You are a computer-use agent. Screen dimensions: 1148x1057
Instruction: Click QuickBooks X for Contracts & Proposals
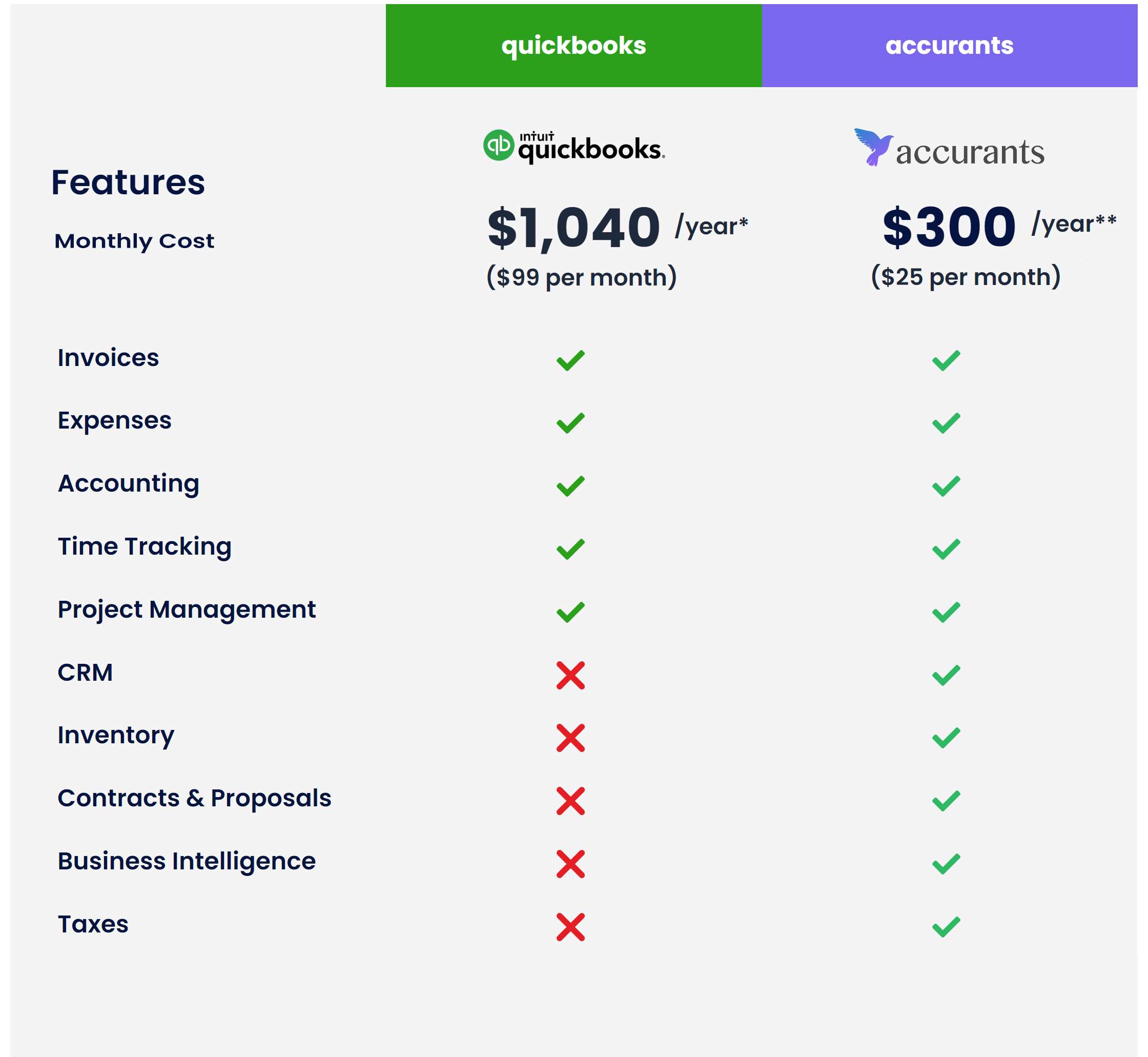570,801
